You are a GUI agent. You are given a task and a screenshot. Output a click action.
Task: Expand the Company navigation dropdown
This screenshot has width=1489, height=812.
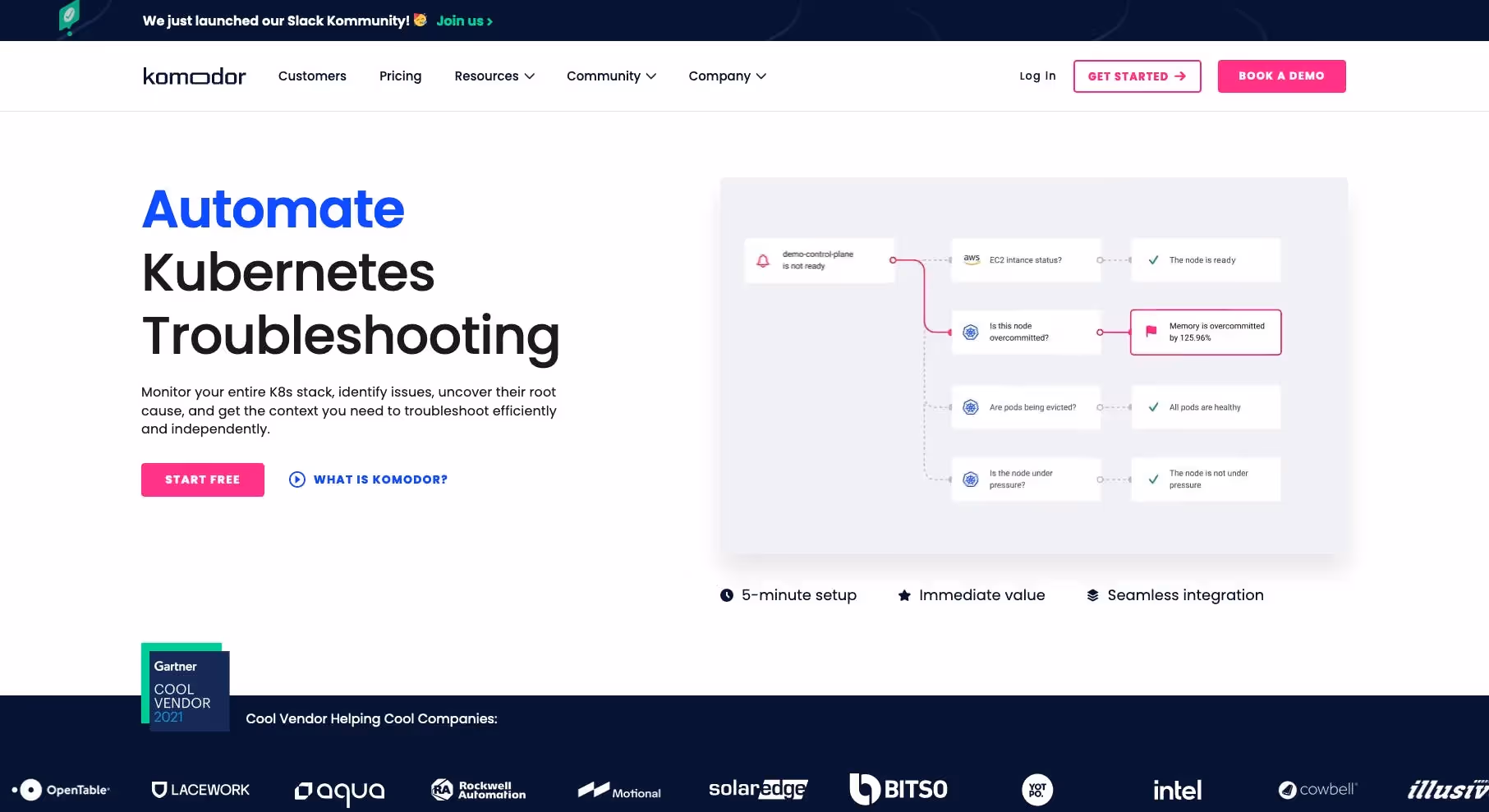coord(726,76)
